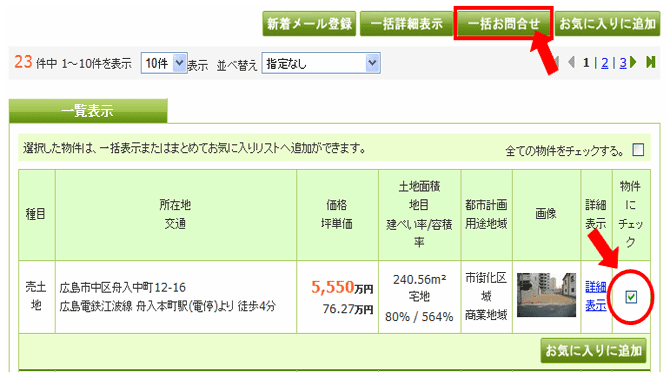Open the 詳細表示 link for the property

[x=596, y=296]
